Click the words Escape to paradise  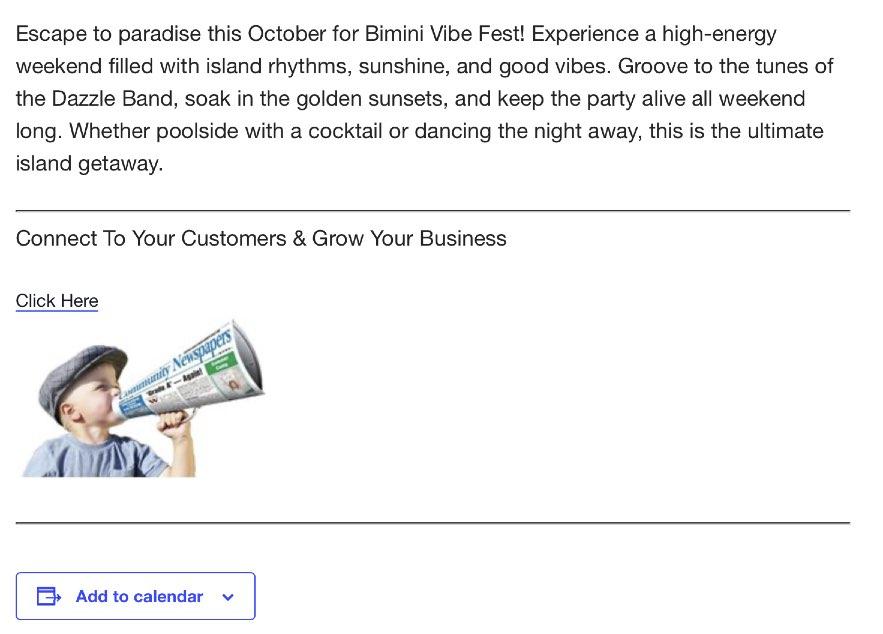click(x=108, y=34)
